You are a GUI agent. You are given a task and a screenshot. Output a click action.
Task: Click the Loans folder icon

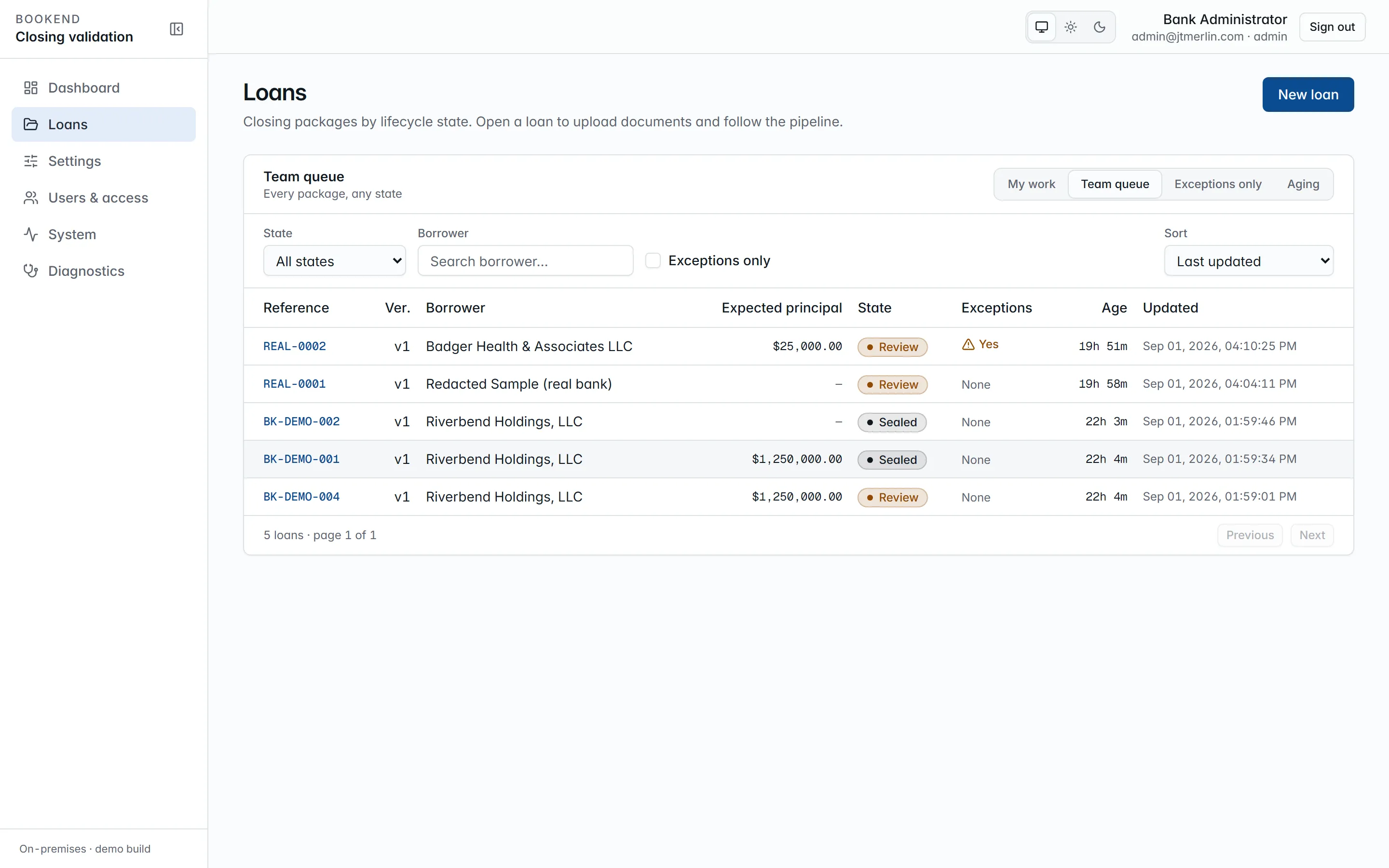31,124
